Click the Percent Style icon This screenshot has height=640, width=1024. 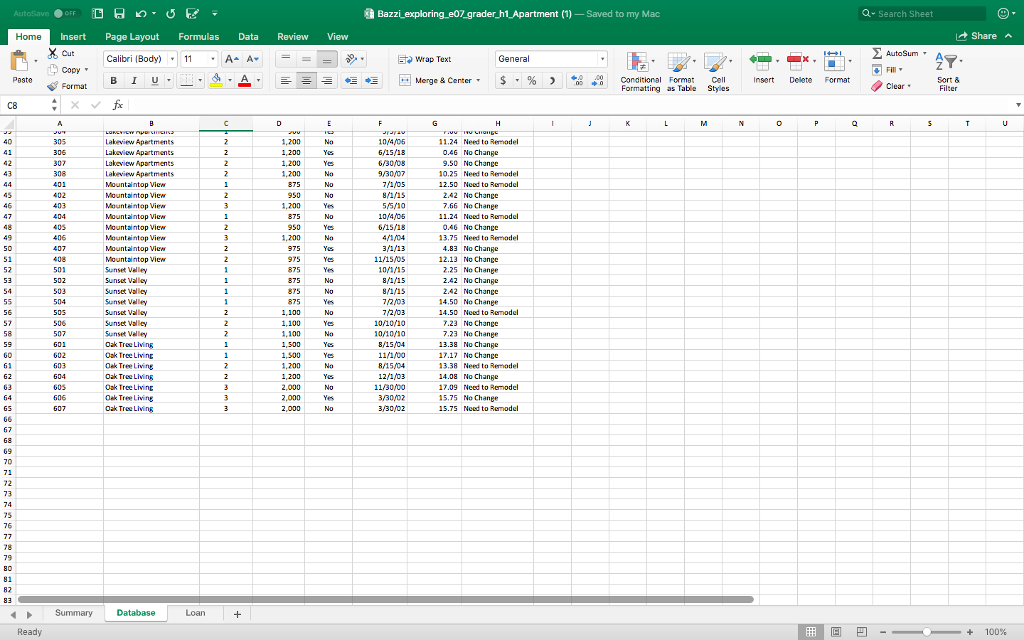point(531,80)
